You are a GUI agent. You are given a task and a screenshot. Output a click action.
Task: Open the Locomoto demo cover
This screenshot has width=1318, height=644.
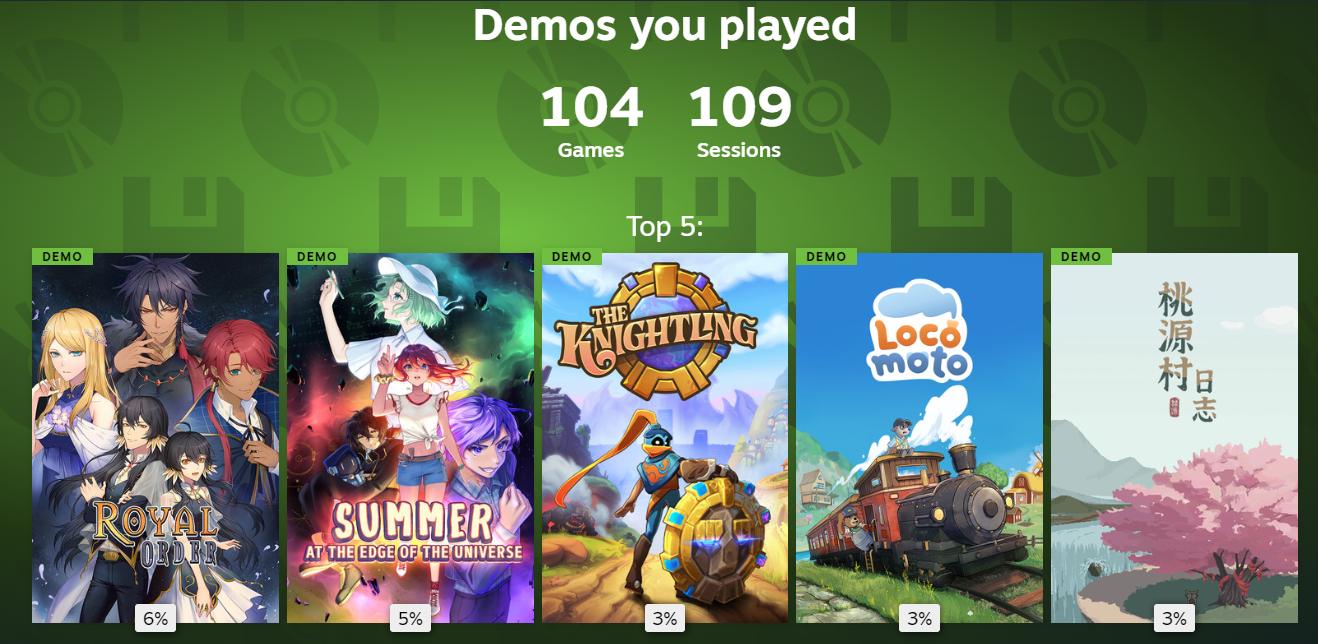click(x=919, y=438)
